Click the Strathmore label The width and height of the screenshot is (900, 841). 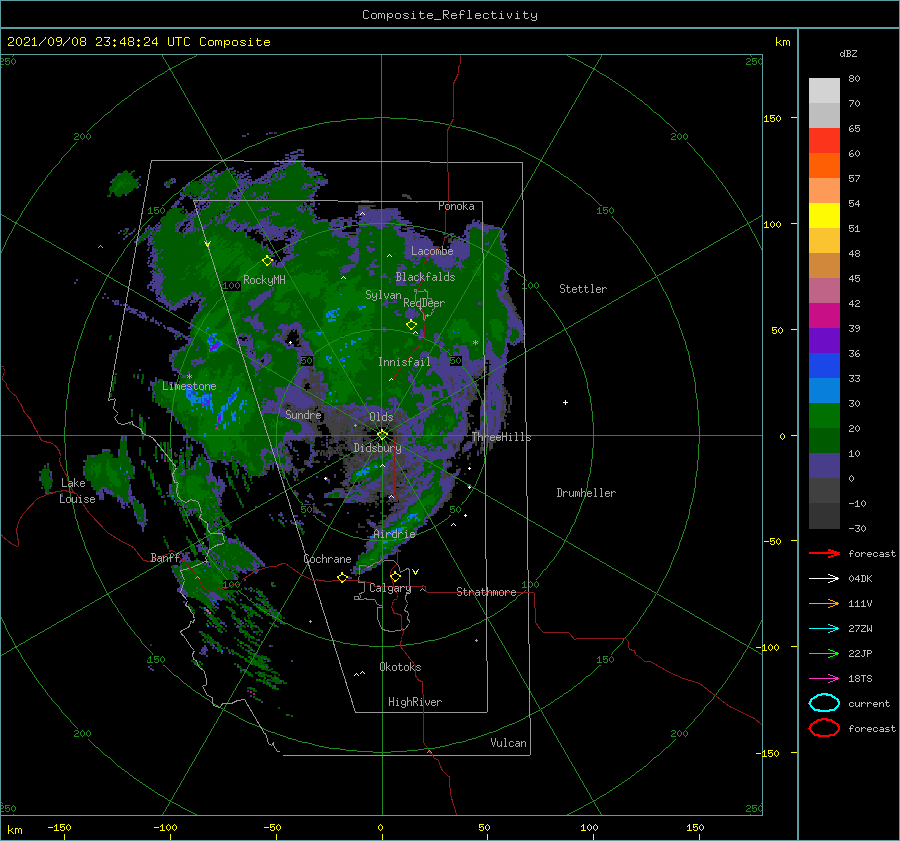[x=486, y=592]
